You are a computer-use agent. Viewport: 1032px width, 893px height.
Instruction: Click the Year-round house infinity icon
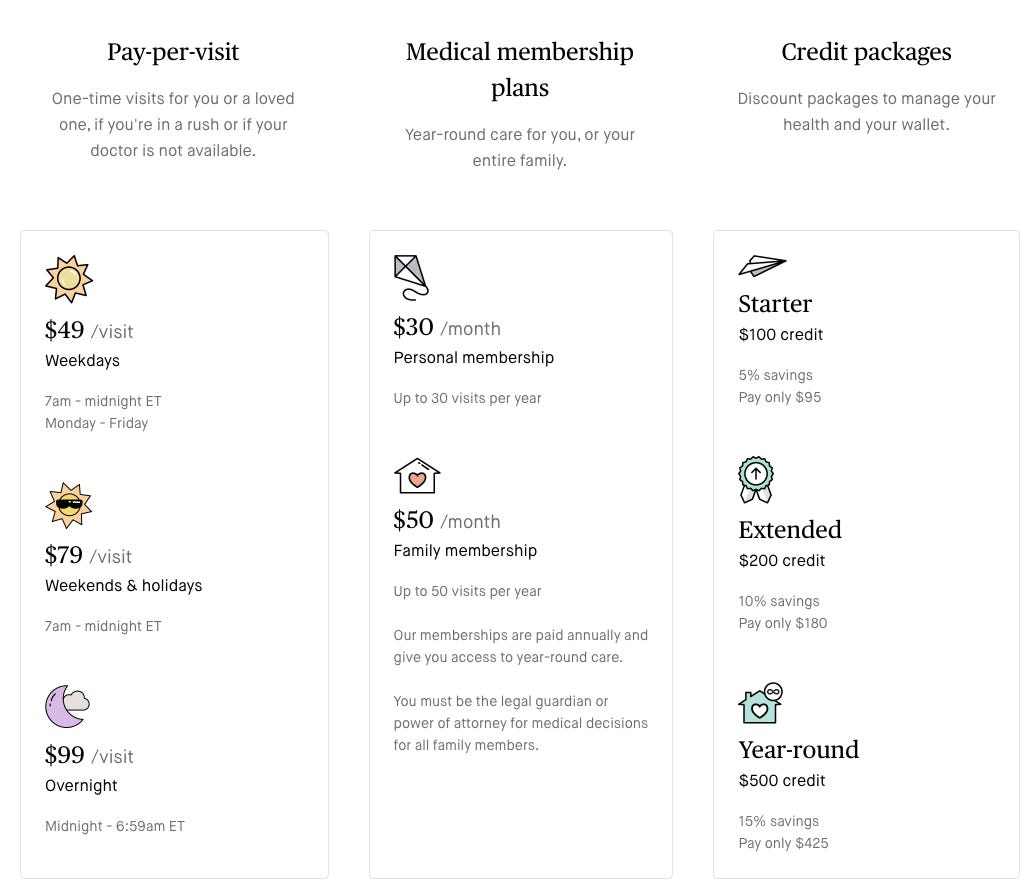(x=761, y=703)
